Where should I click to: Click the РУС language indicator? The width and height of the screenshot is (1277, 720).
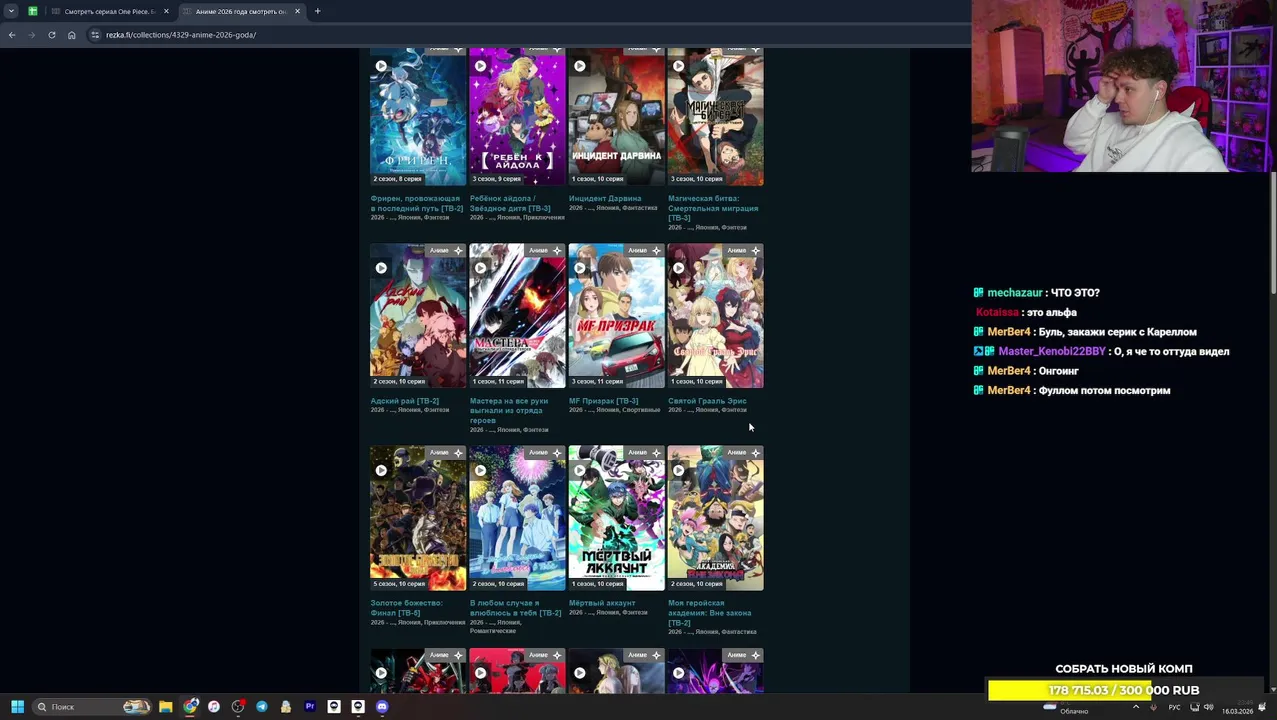[1175, 708]
